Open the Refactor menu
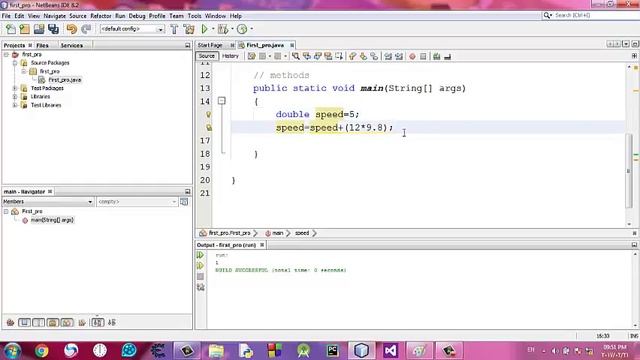 click(101, 16)
